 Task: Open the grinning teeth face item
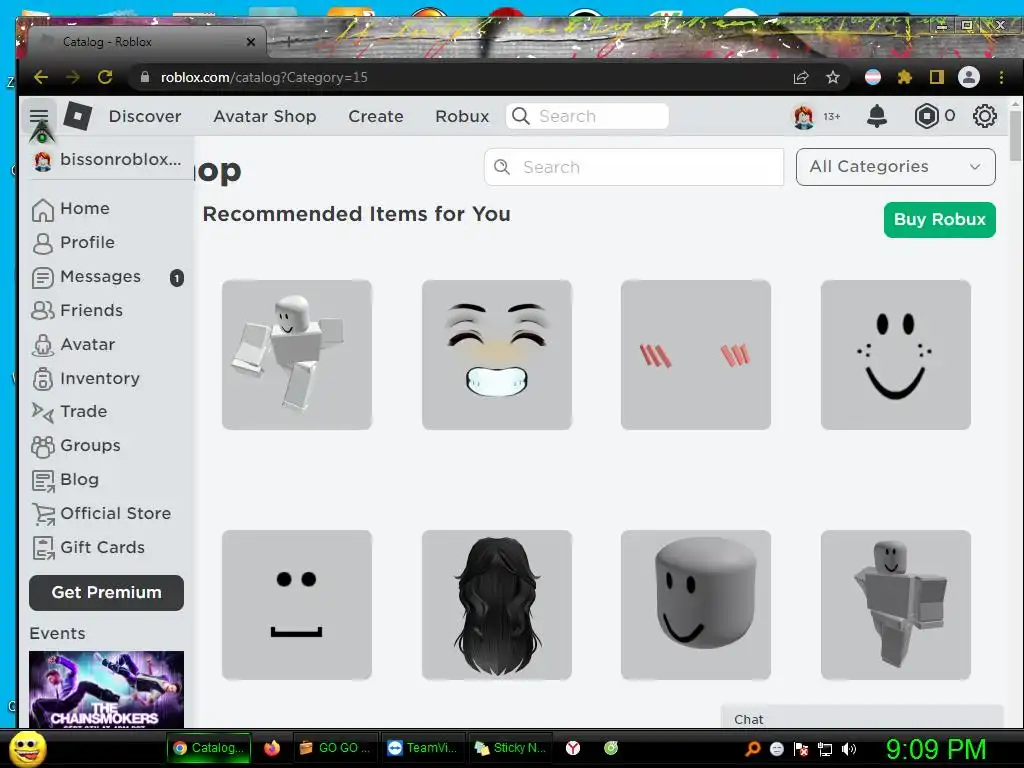tap(496, 355)
